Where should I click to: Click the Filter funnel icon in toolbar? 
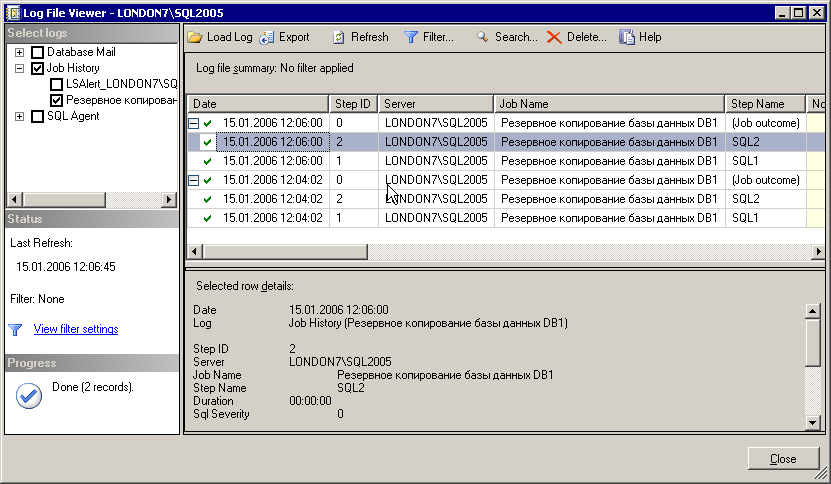pos(411,37)
